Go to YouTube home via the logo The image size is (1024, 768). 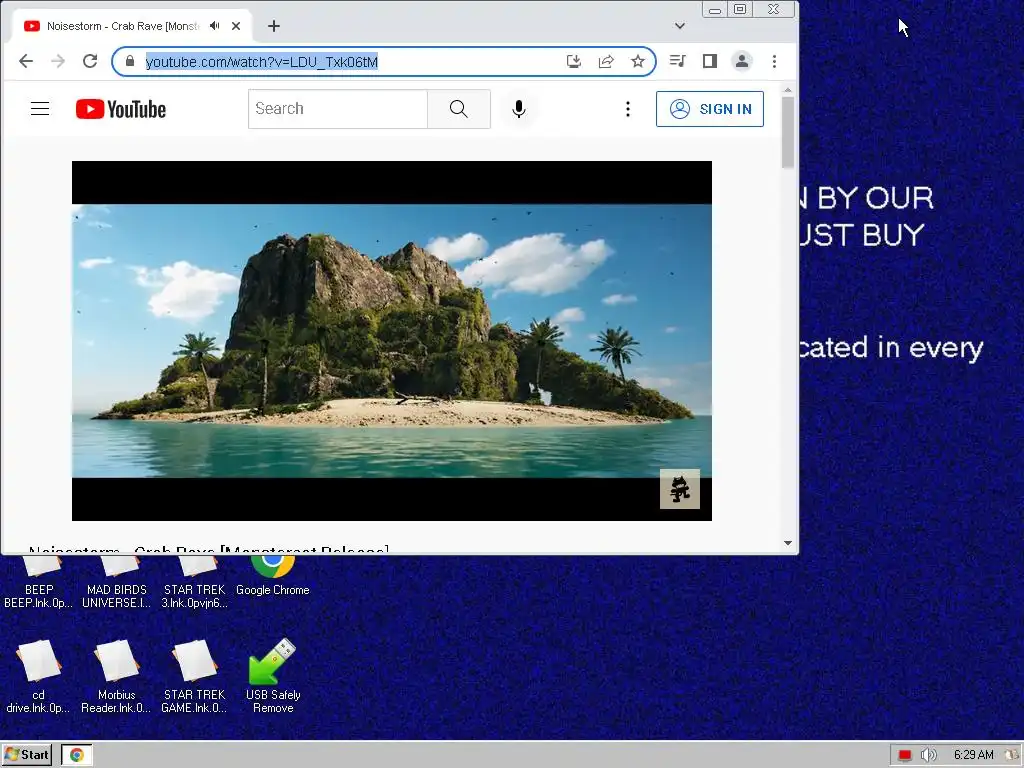[x=121, y=109]
